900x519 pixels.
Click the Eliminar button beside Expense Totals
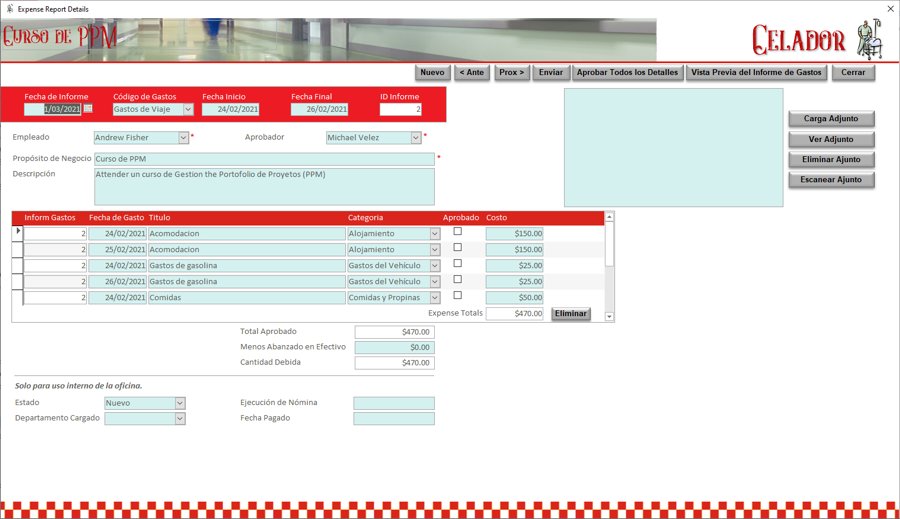[x=571, y=313]
